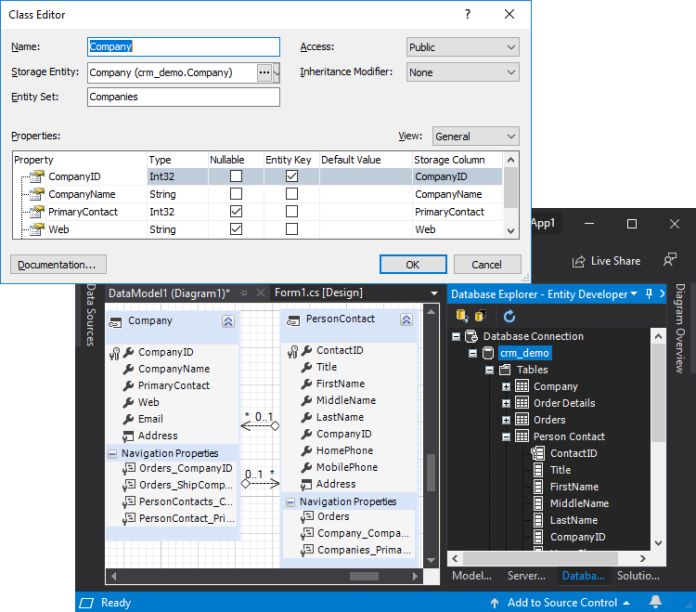Viewport: 696px width, 612px height.
Task: Collapse Navigation Properties in PersonContact entity
Action: pyautogui.click(x=290, y=502)
